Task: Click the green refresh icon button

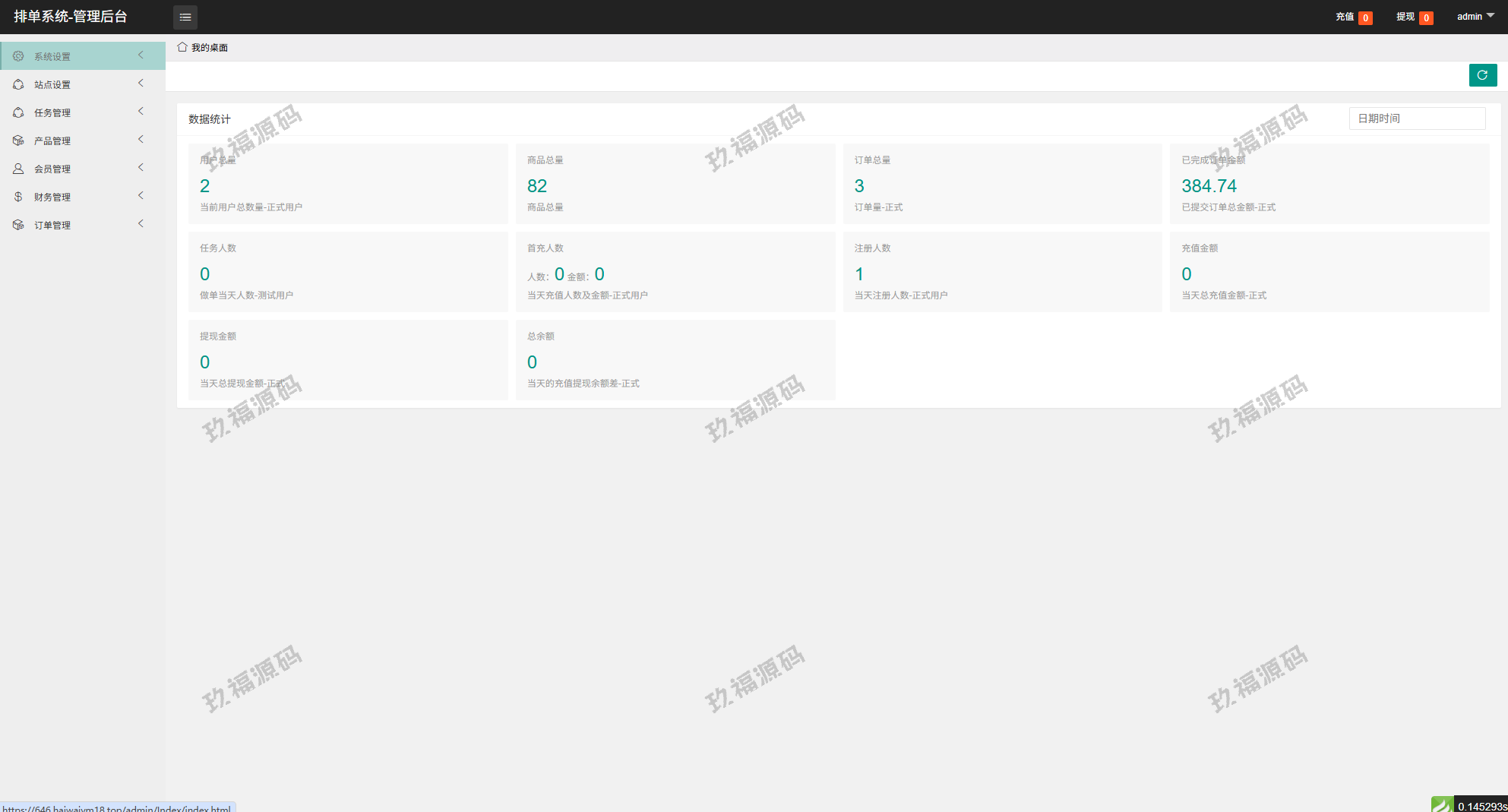Action: click(1482, 75)
